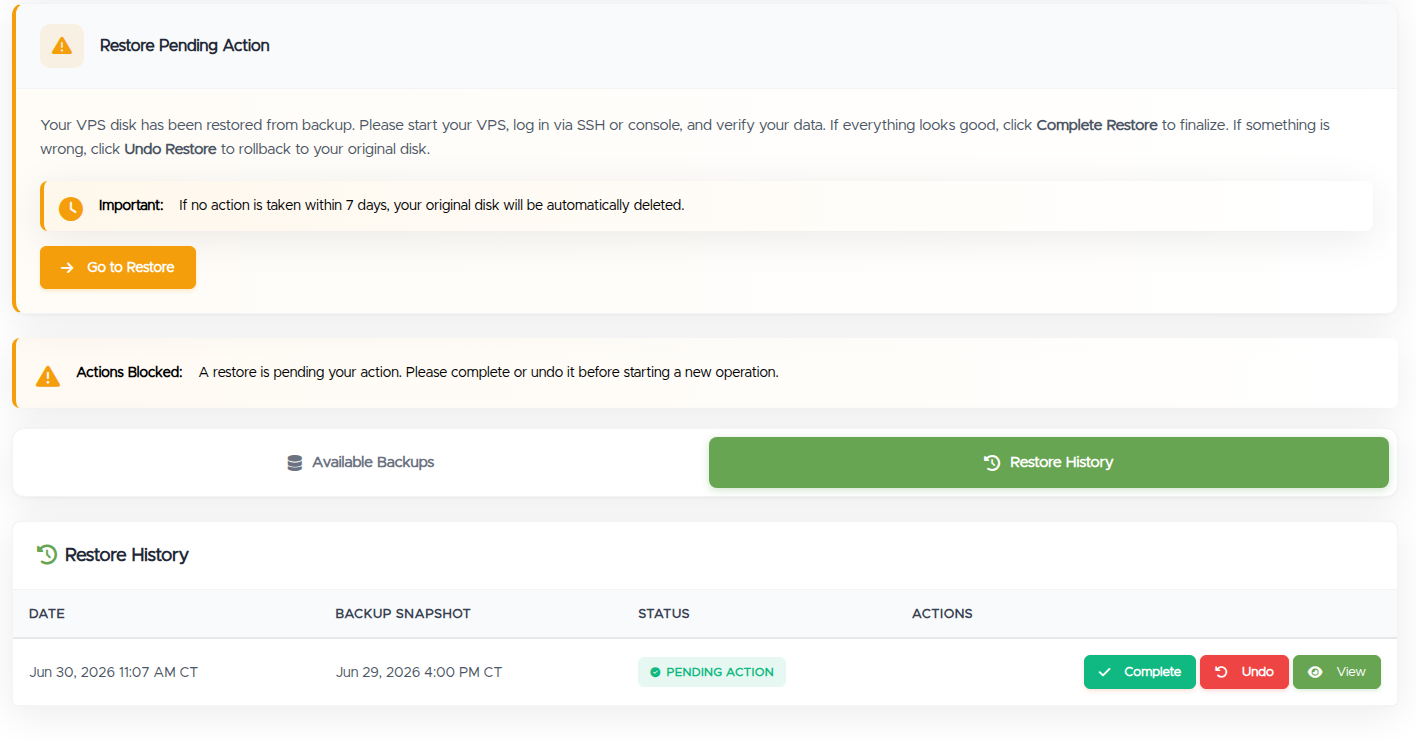Click the PENDING ACTION status badge
Screen dimensions: 1416x740
point(712,672)
